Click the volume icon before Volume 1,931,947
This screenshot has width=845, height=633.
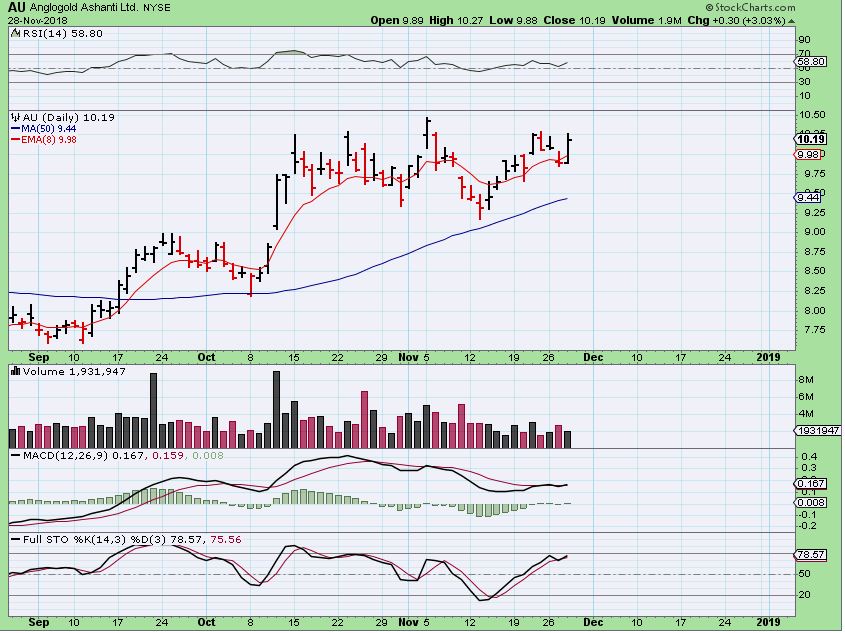click(x=16, y=371)
